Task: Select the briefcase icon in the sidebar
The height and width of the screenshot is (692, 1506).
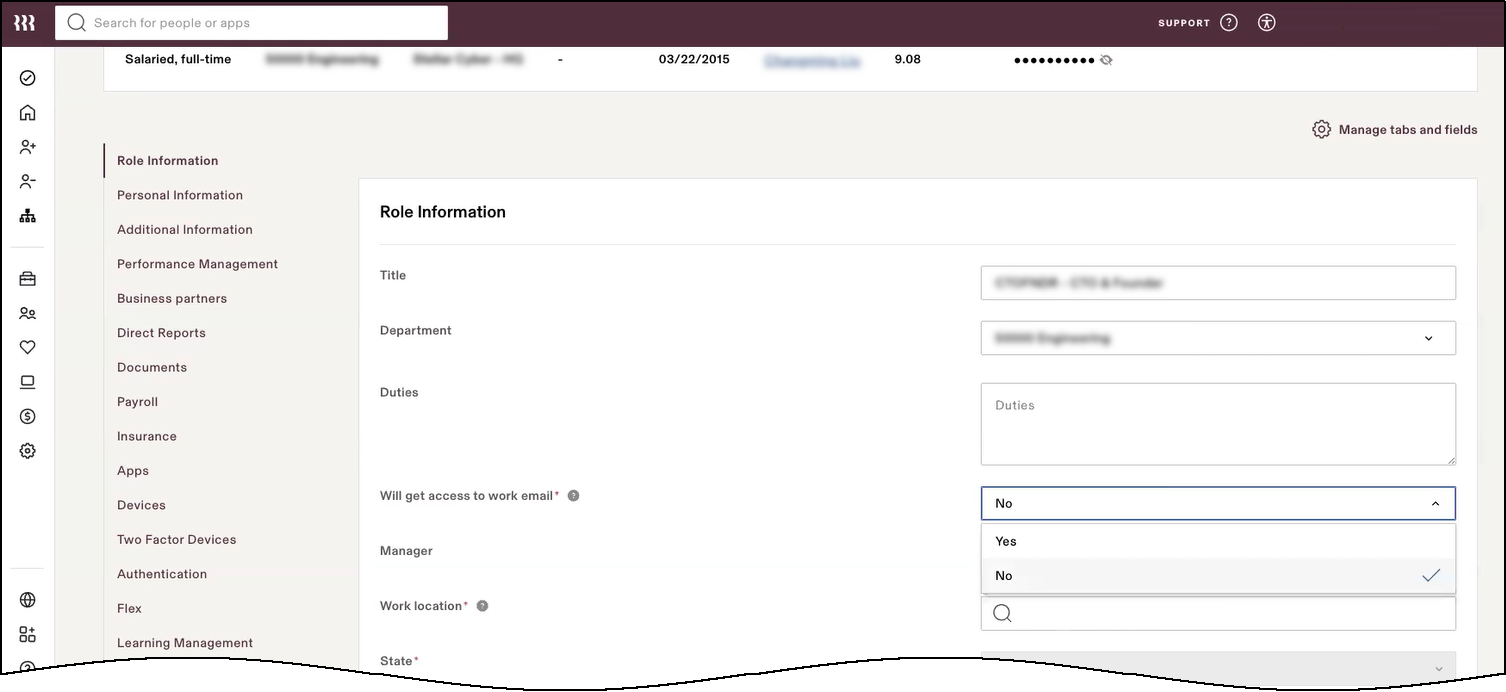Action: (x=27, y=278)
